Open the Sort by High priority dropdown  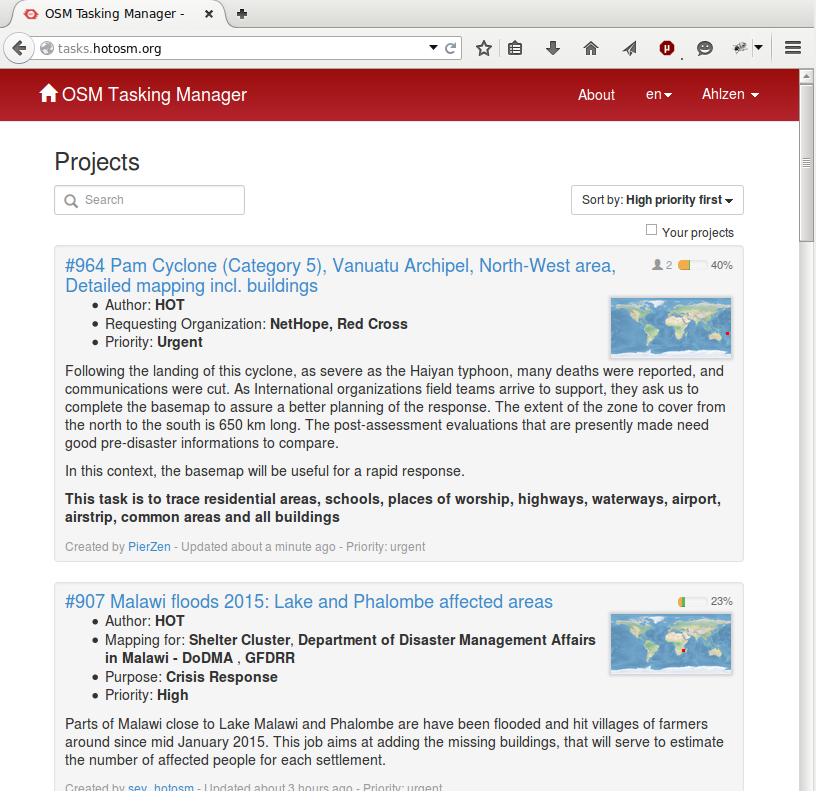[x=657, y=200]
